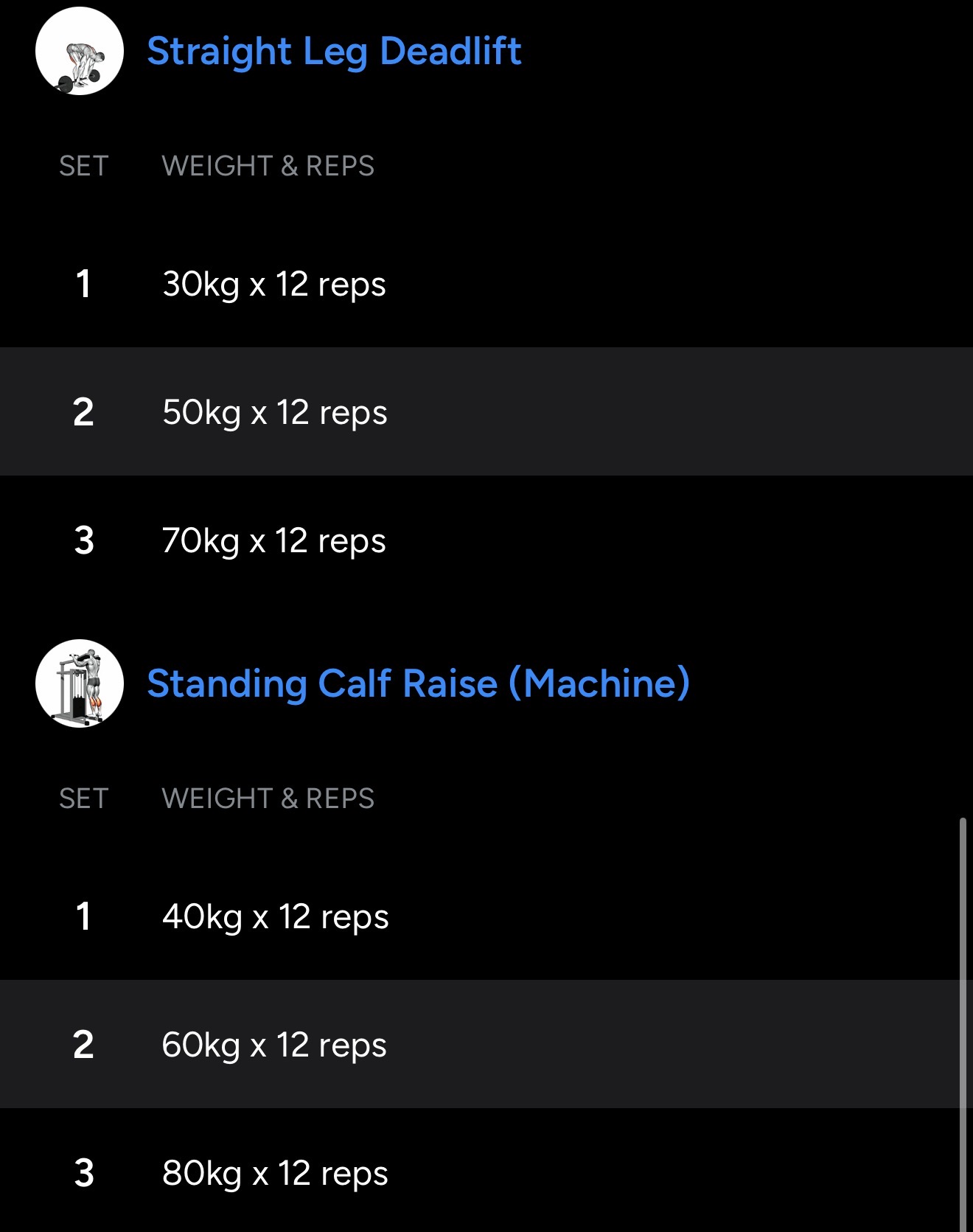Click set number 3 under Standing Calf Raise
973x1232 pixels.
tap(84, 1173)
